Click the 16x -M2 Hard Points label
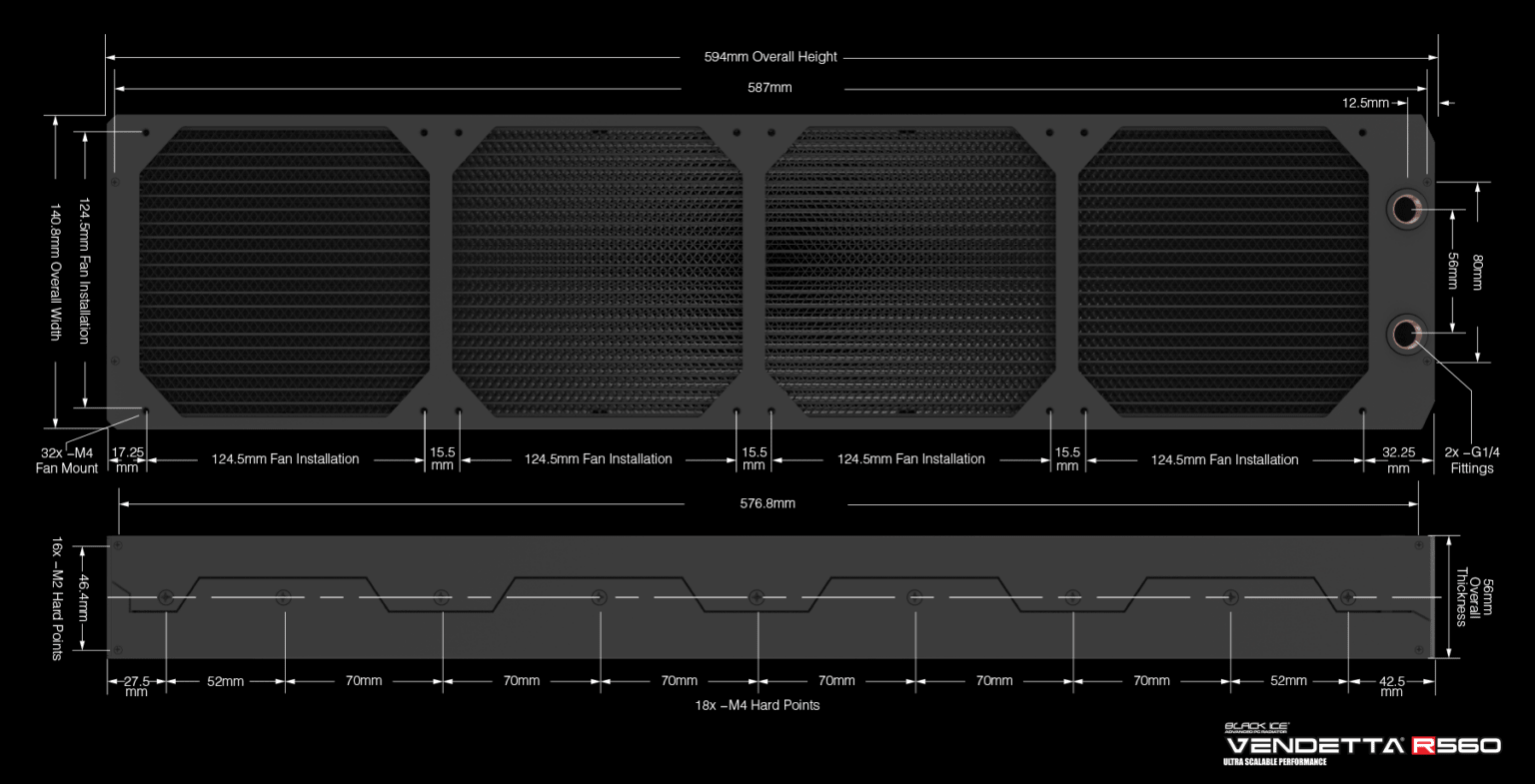The height and width of the screenshot is (784, 1535). 56,598
